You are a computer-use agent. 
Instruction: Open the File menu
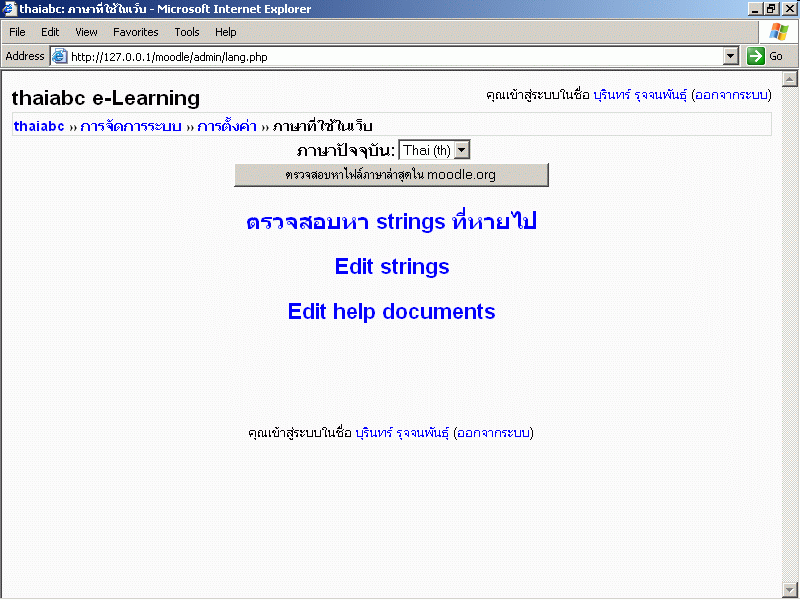point(17,32)
